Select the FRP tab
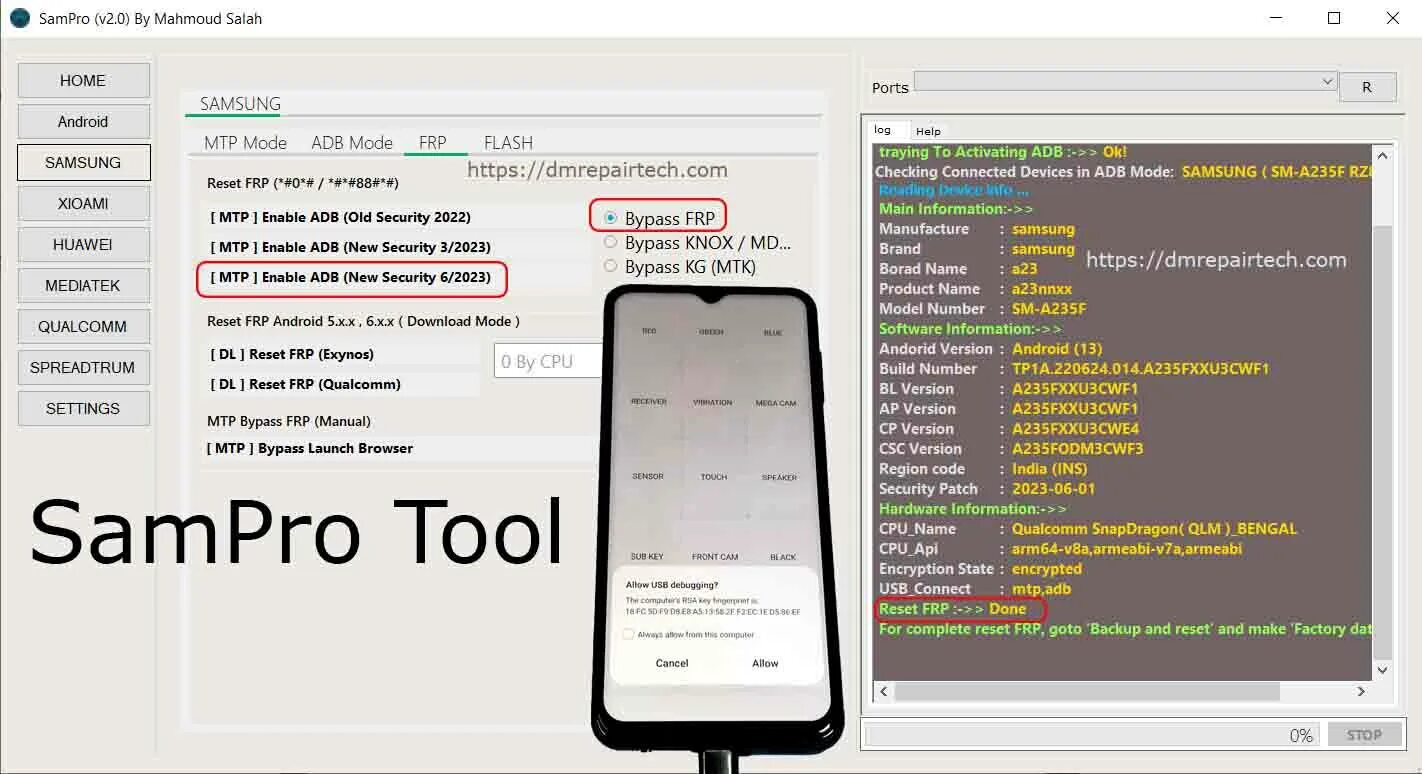This screenshot has height=774, width=1422. coord(433,143)
